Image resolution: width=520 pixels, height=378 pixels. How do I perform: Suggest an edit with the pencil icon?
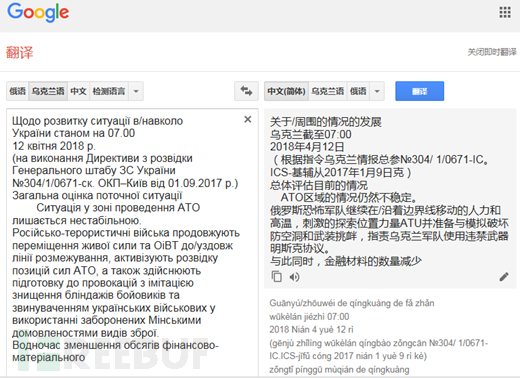pos(504,276)
